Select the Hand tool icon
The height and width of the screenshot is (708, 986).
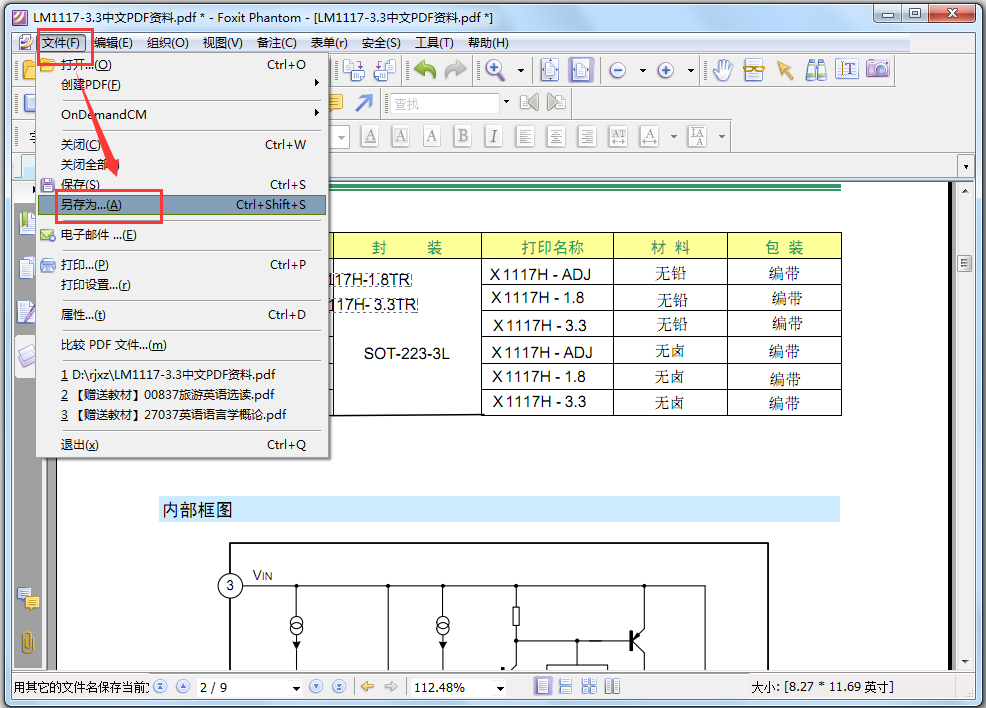point(723,70)
